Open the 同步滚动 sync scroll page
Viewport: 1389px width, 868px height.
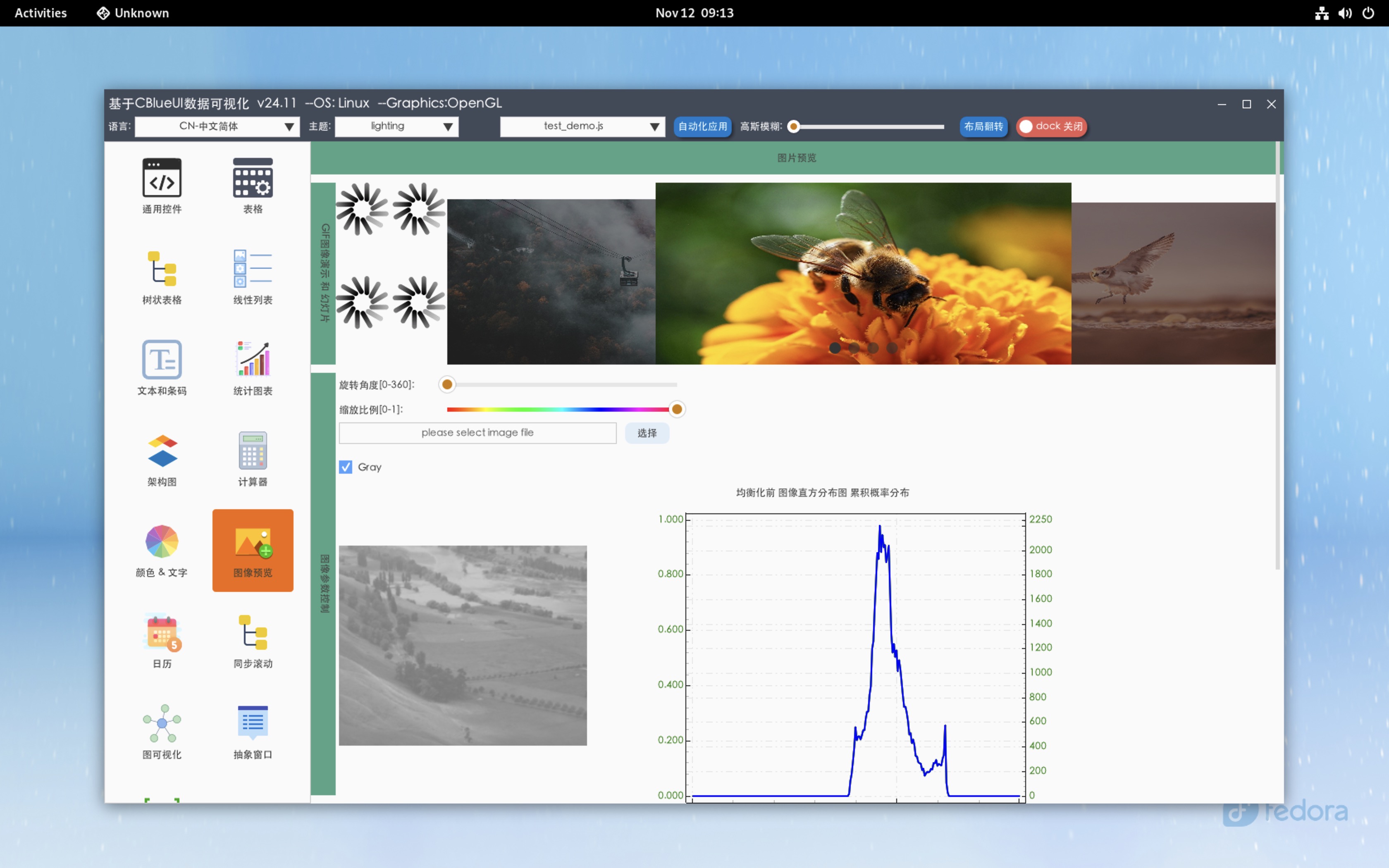click(x=253, y=641)
